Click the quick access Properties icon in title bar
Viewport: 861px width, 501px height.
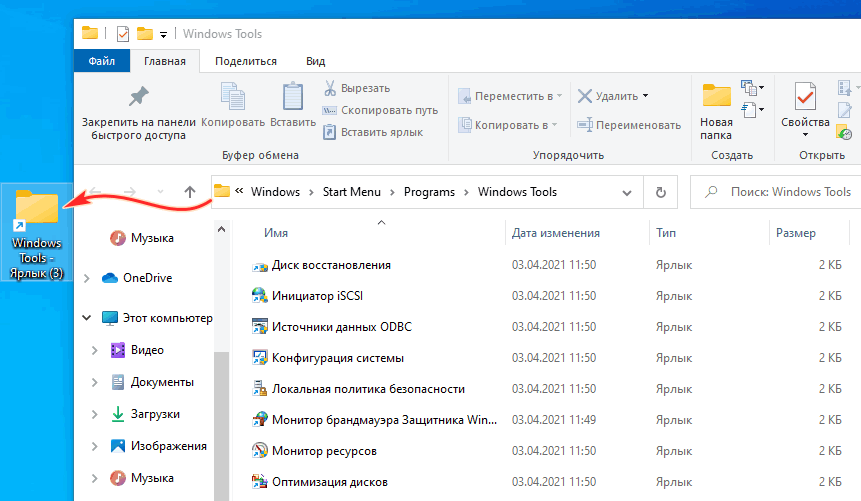point(123,34)
